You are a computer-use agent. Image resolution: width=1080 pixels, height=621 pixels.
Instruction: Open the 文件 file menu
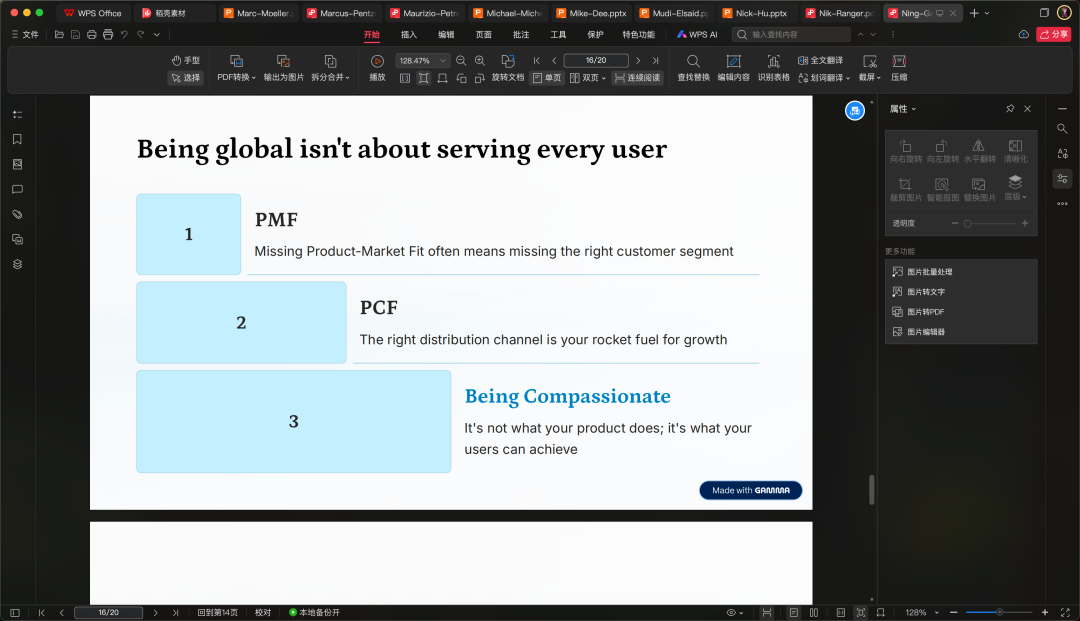click(x=25, y=34)
